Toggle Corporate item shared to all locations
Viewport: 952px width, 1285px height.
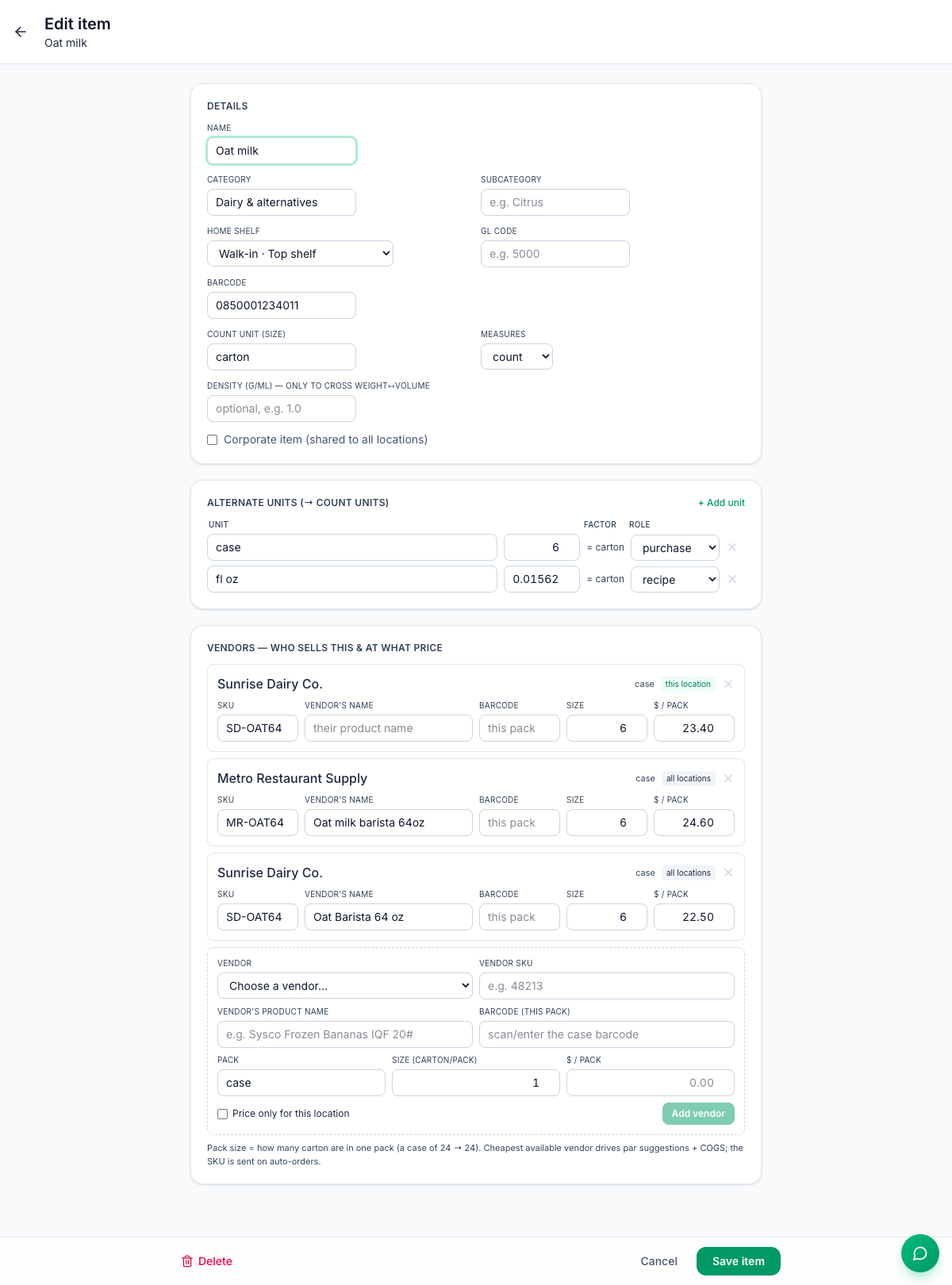click(213, 439)
